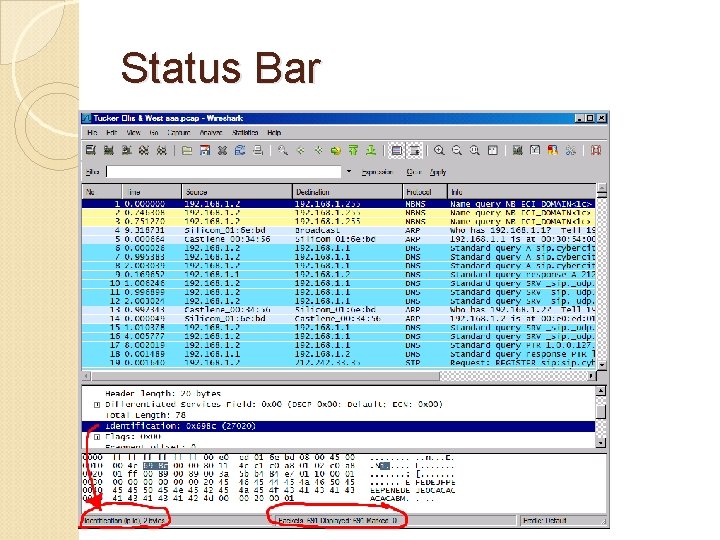Sort by the Protocol column header

(x=425, y=191)
